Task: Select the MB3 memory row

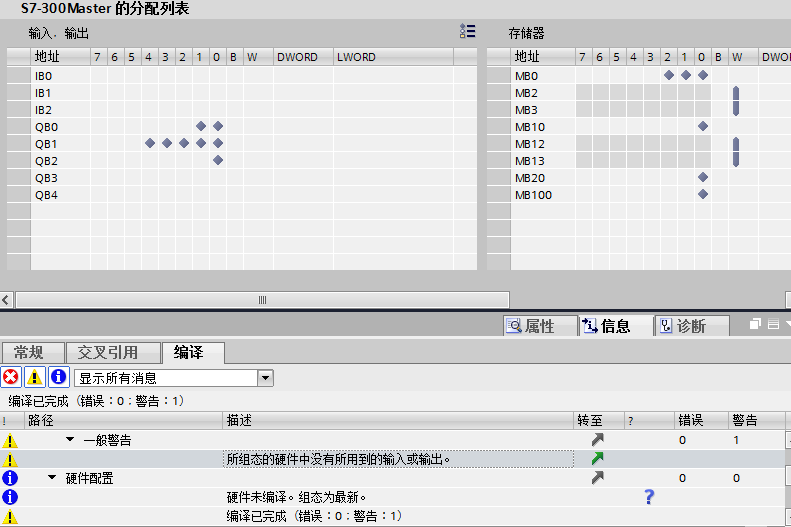Action: point(639,110)
